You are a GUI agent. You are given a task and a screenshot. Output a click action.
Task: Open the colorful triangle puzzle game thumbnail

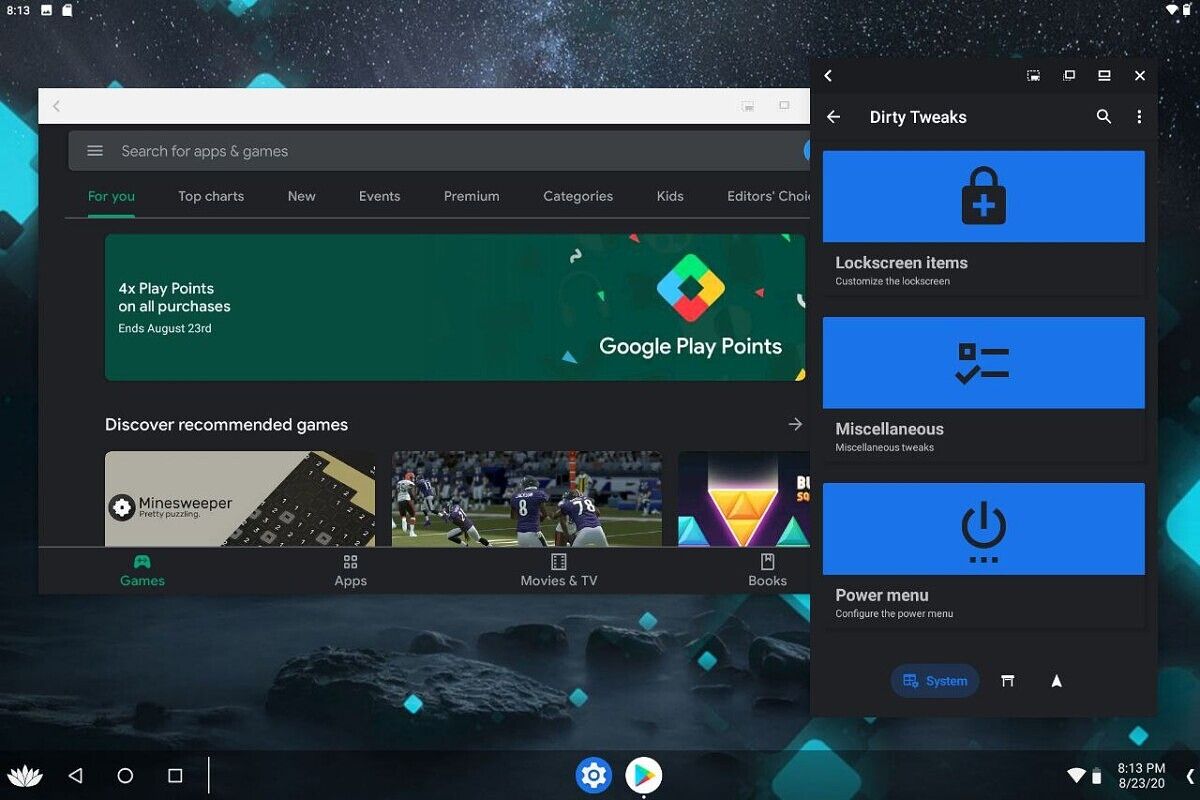(744, 498)
